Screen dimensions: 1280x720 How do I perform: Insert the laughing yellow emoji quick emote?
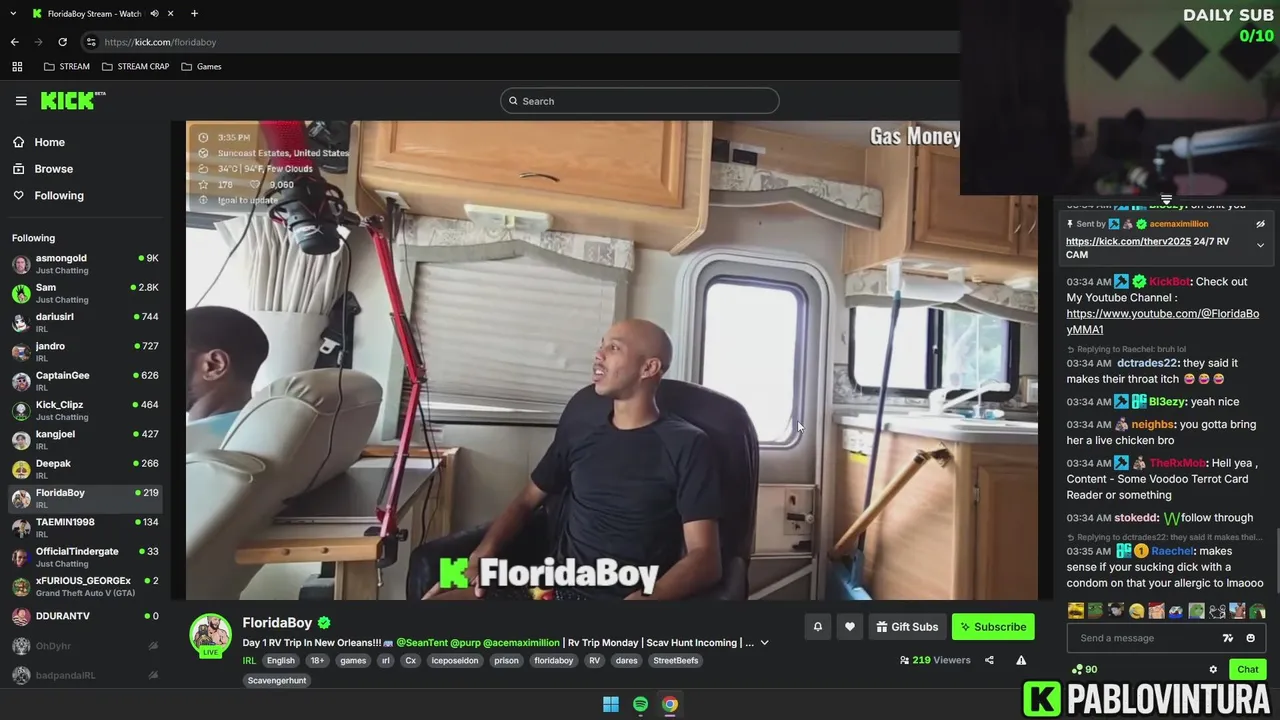1137,611
